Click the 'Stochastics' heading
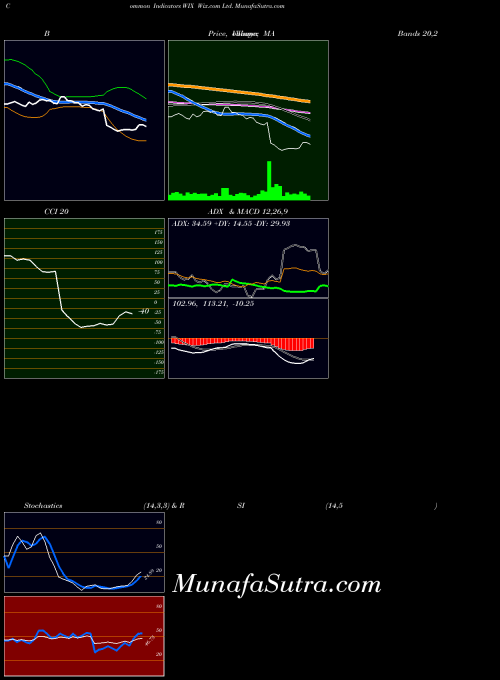This screenshot has width=500, height=680. (43, 506)
